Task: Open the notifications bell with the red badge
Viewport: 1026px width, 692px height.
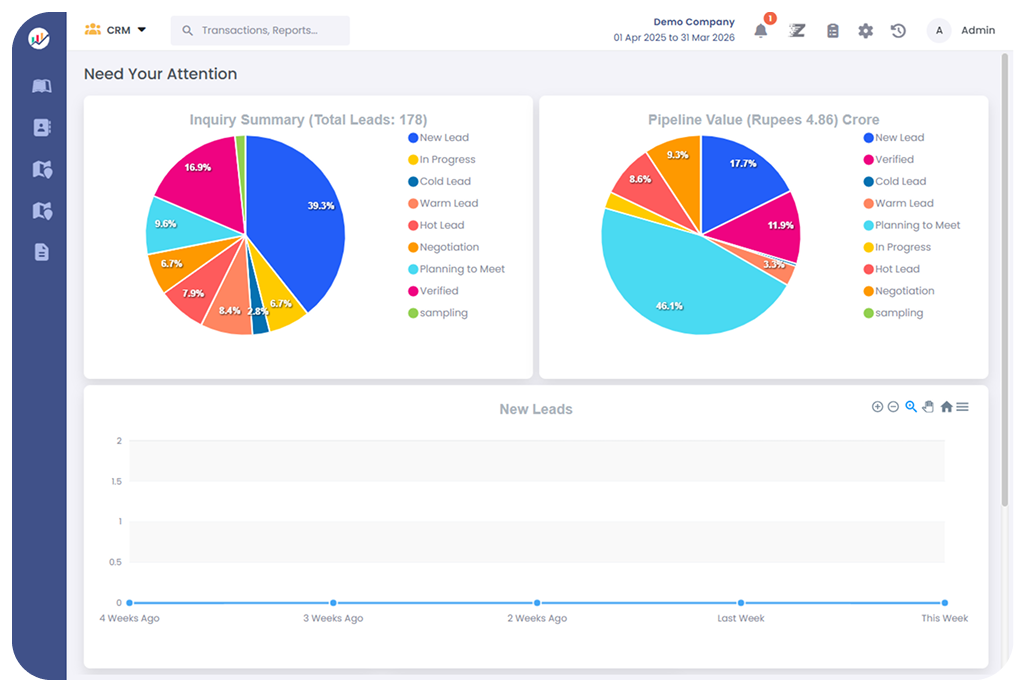Action: tap(761, 30)
